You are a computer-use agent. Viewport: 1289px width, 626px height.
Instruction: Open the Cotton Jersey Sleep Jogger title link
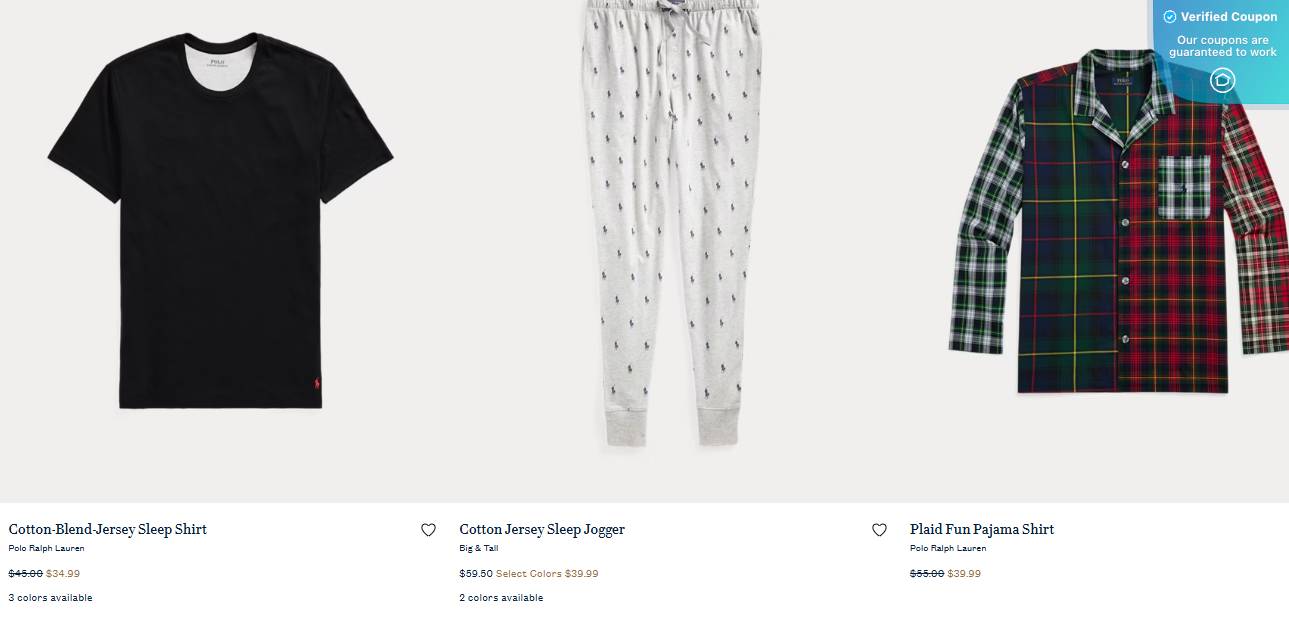coord(542,529)
